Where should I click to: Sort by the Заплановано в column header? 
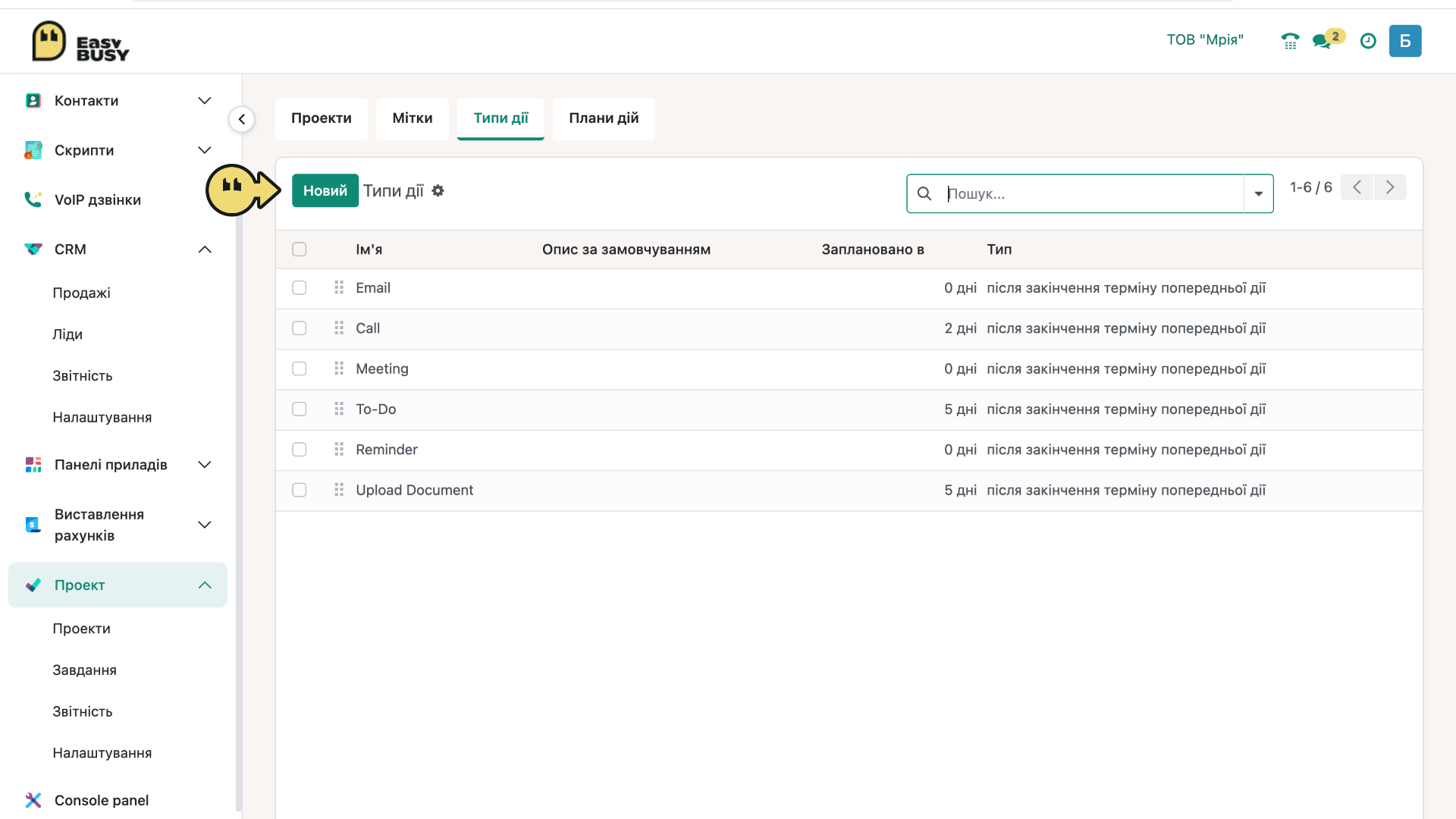click(873, 249)
